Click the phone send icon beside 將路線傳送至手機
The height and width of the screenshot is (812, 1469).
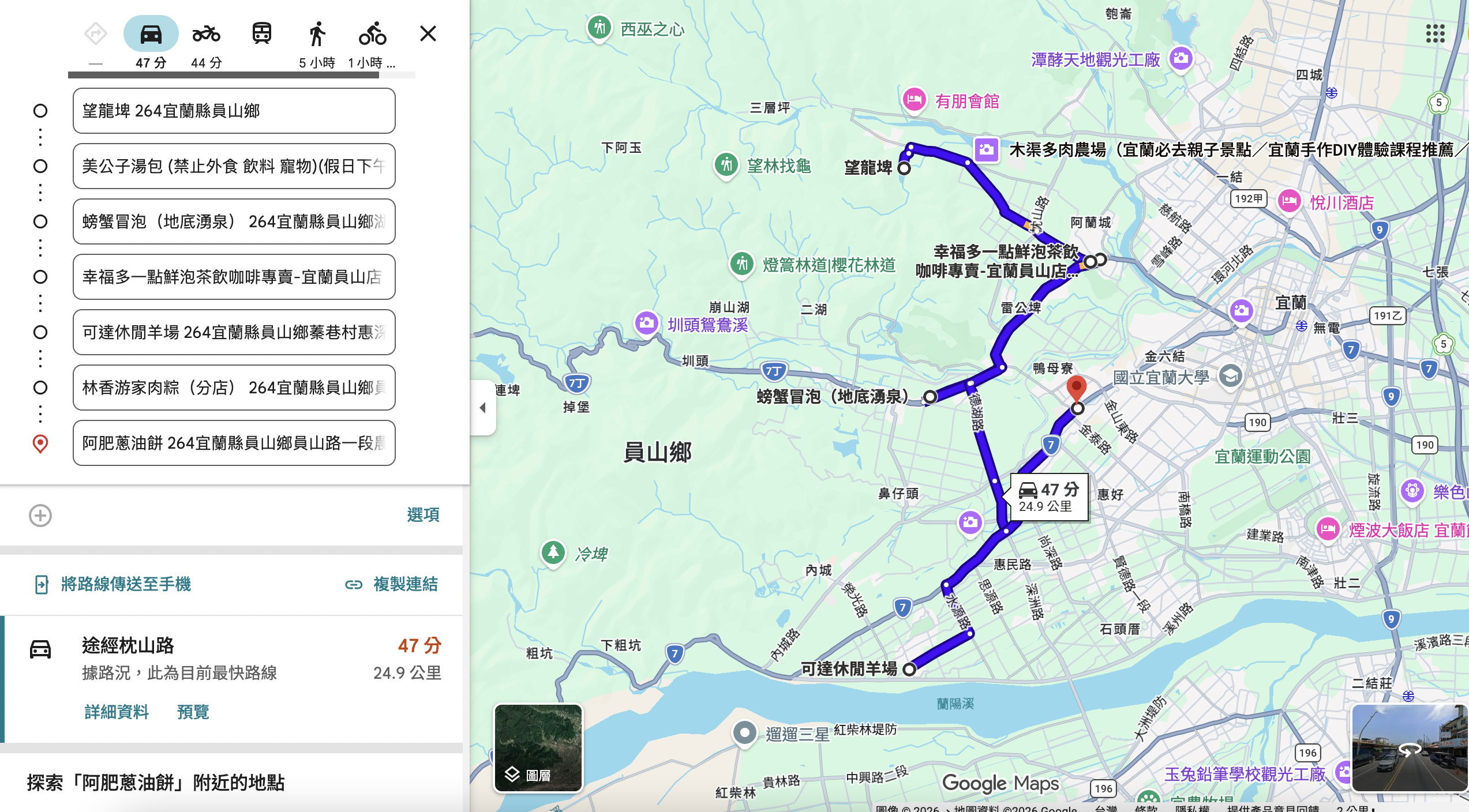coord(42,584)
